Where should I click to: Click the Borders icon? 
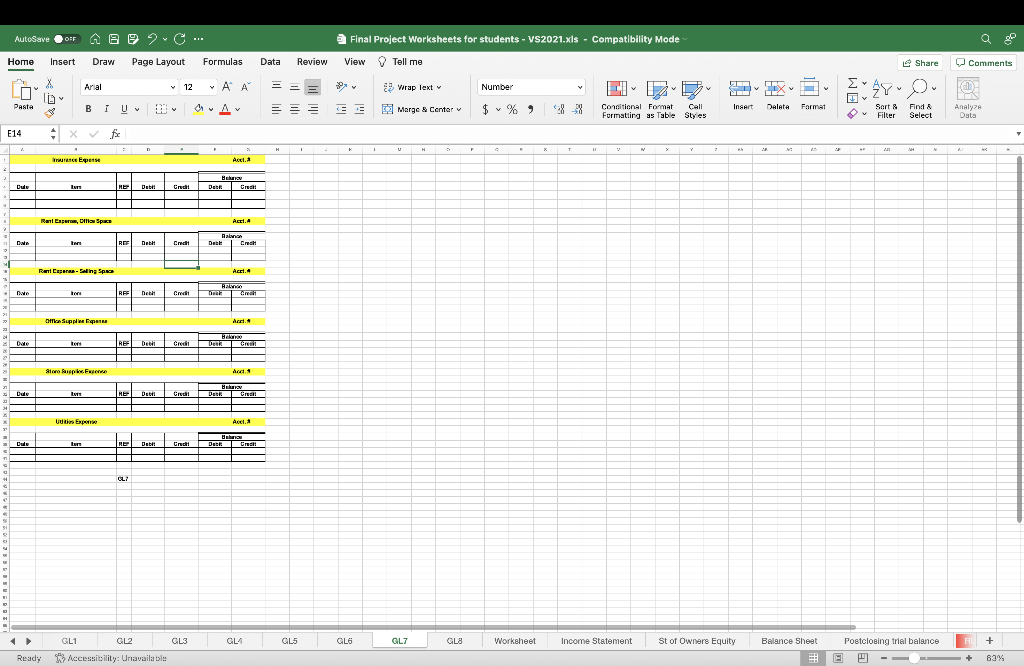(161, 109)
